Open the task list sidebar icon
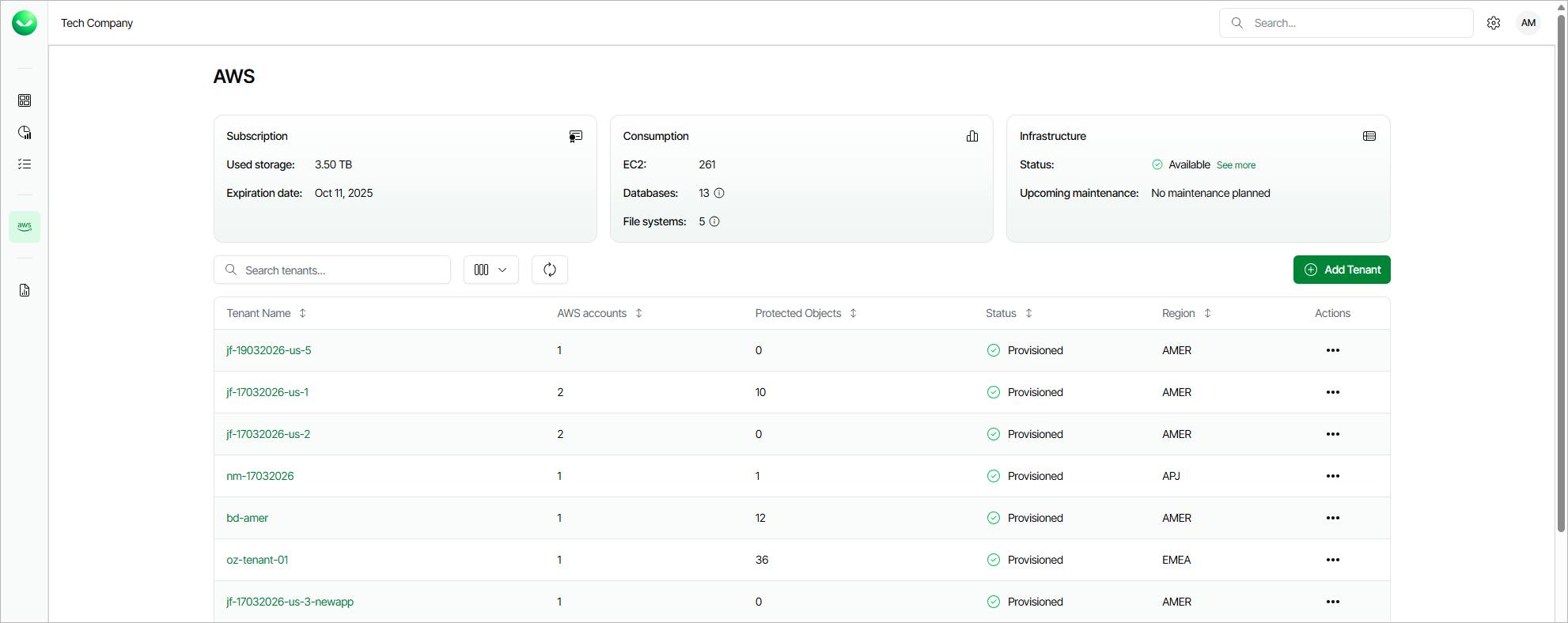The height and width of the screenshot is (623, 1568). coord(25,164)
